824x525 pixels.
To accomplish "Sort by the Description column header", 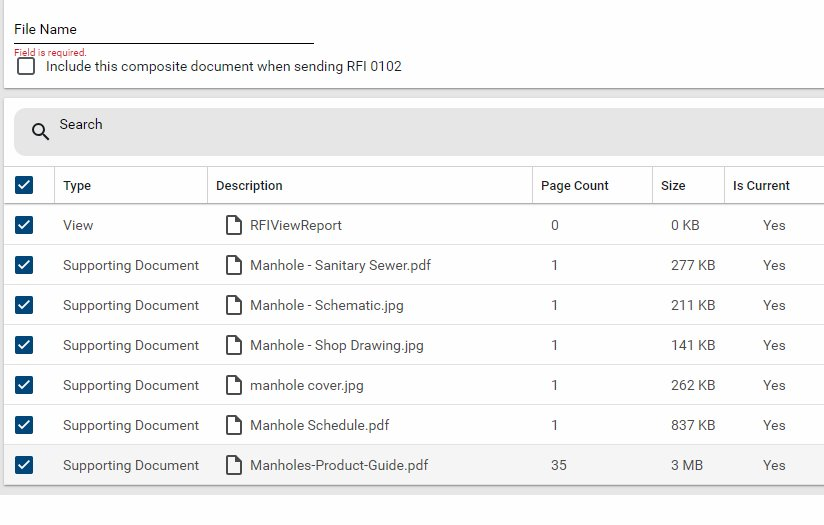I will (x=249, y=185).
